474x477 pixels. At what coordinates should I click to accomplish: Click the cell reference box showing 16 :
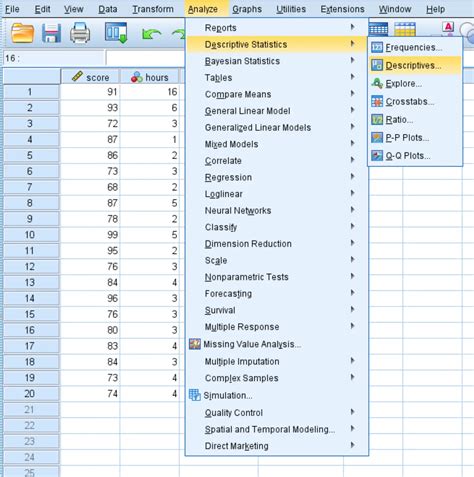(x=54, y=58)
